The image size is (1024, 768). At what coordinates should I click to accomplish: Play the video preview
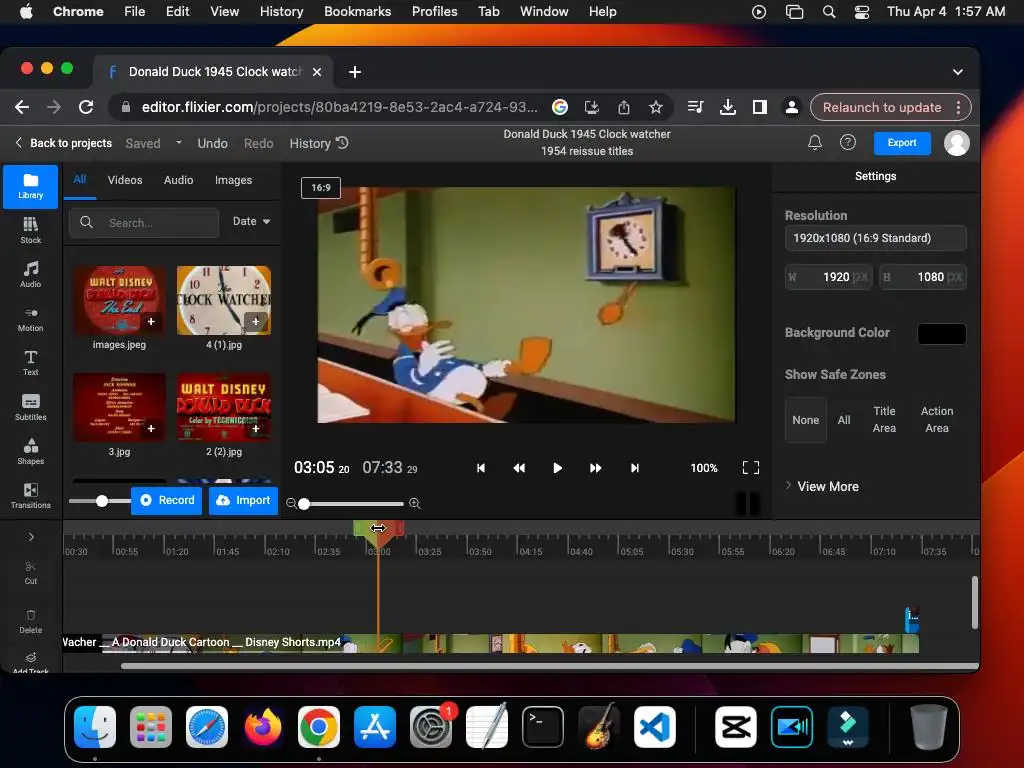[x=557, y=468]
